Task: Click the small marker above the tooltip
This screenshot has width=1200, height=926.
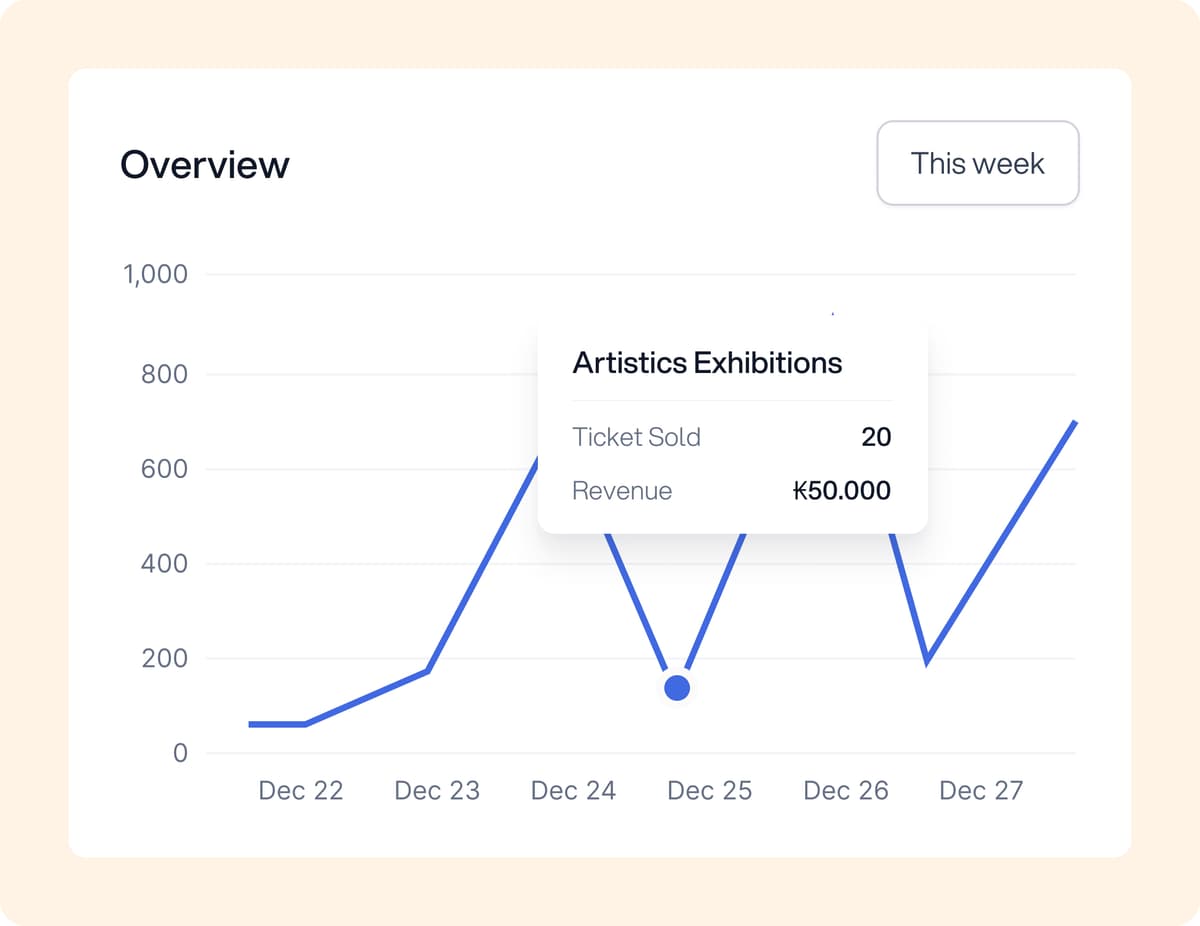Action: click(x=833, y=313)
